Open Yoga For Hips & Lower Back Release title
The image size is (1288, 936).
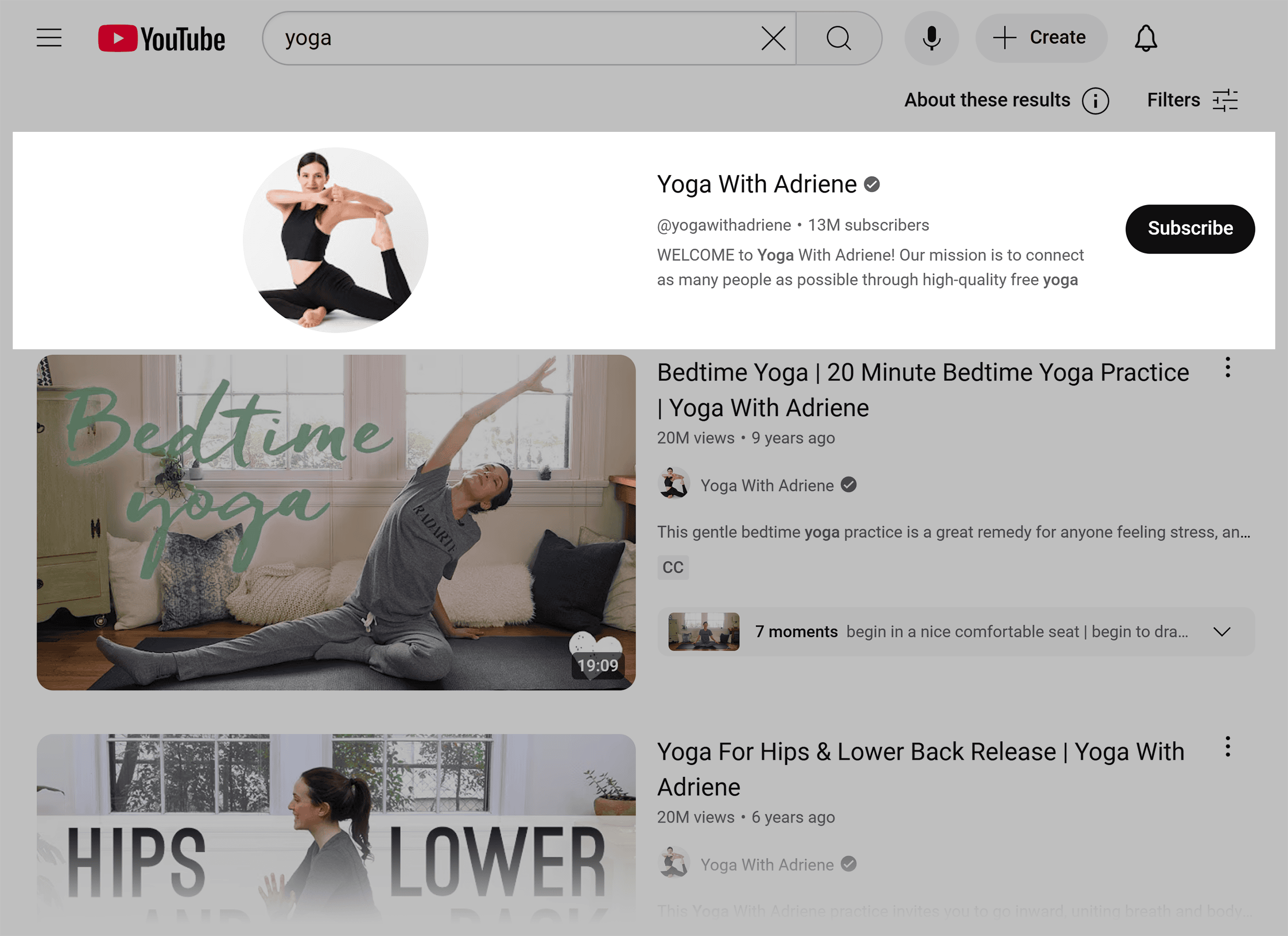[920, 770]
